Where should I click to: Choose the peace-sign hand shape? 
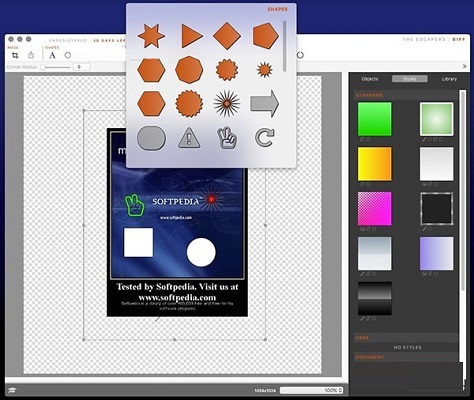click(x=227, y=138)
